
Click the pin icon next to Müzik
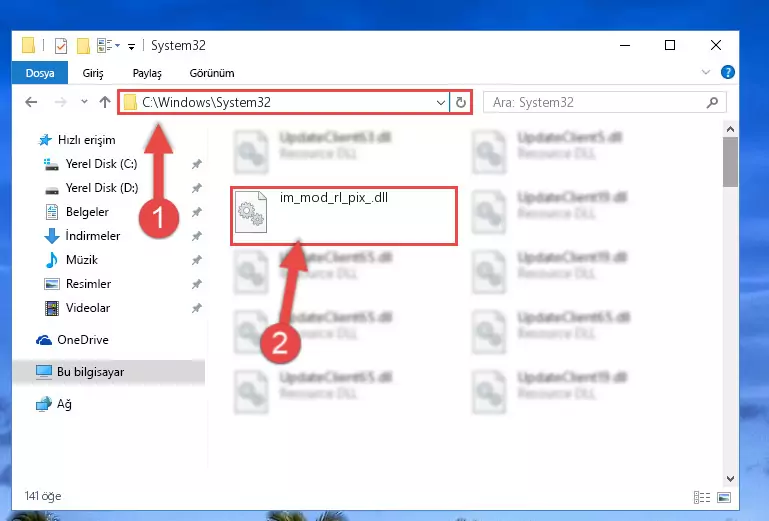[197, 260]
